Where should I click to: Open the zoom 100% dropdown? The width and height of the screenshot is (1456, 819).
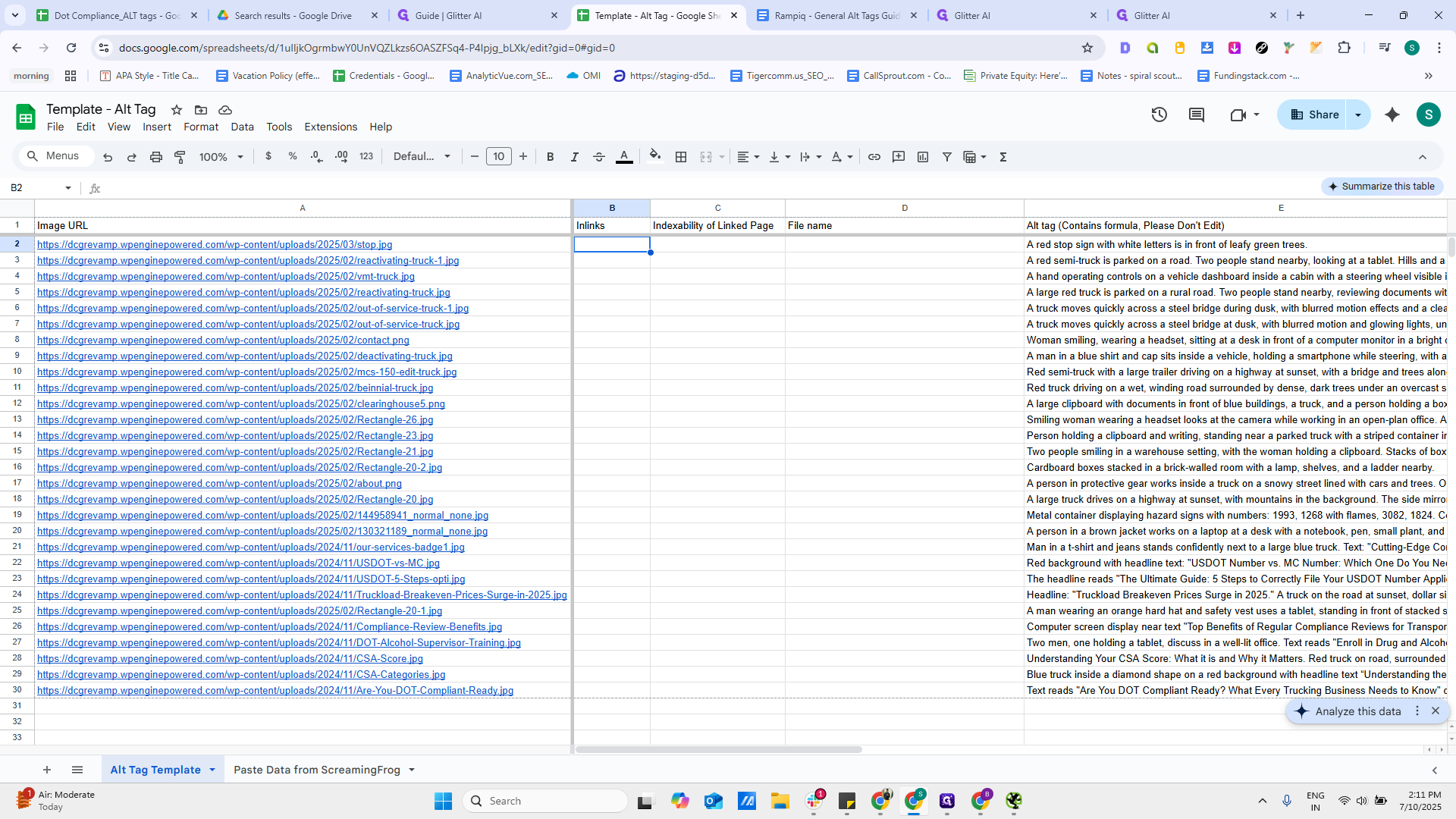221,157
